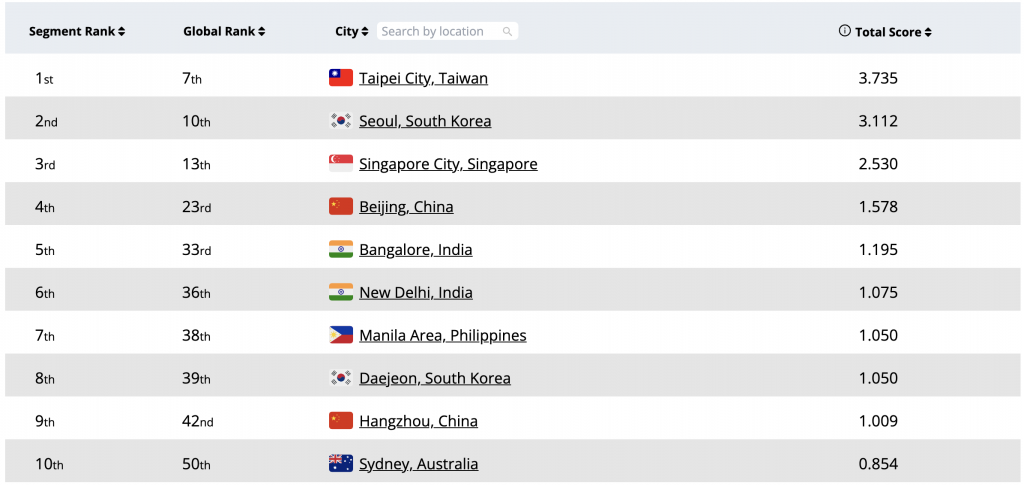The width and height of the screenshot is (1024, 486).
Task: Sort table by Segment Rank
Action: (x=77, y=32)
